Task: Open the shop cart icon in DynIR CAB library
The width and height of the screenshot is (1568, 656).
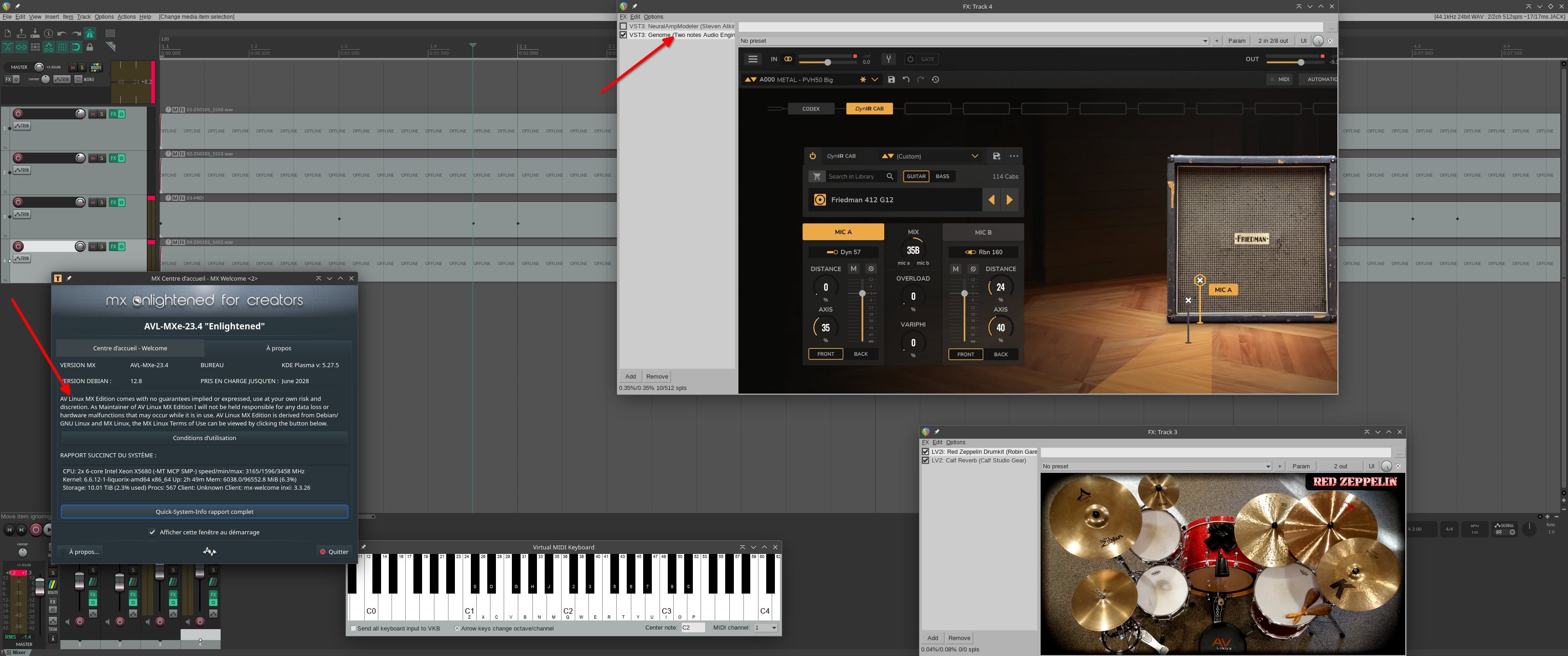Action: tap(816, 176)
